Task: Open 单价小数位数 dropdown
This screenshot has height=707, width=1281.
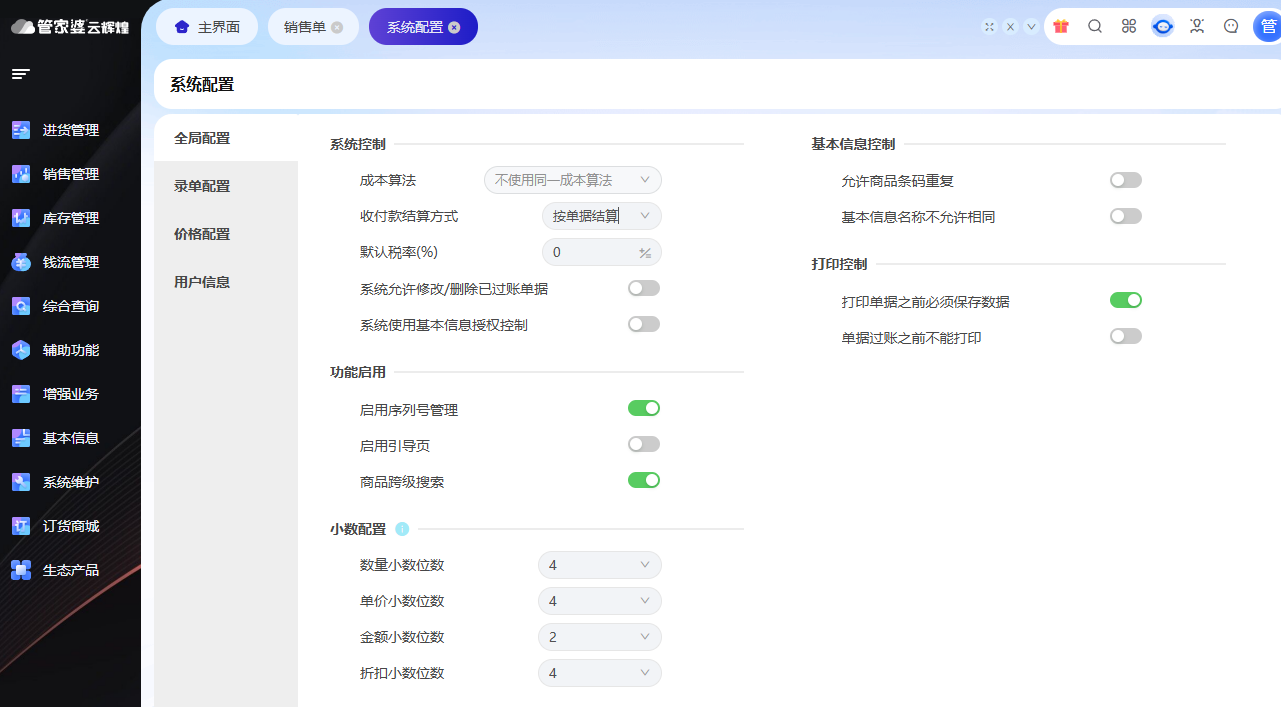Action: [x=600, y=601]
